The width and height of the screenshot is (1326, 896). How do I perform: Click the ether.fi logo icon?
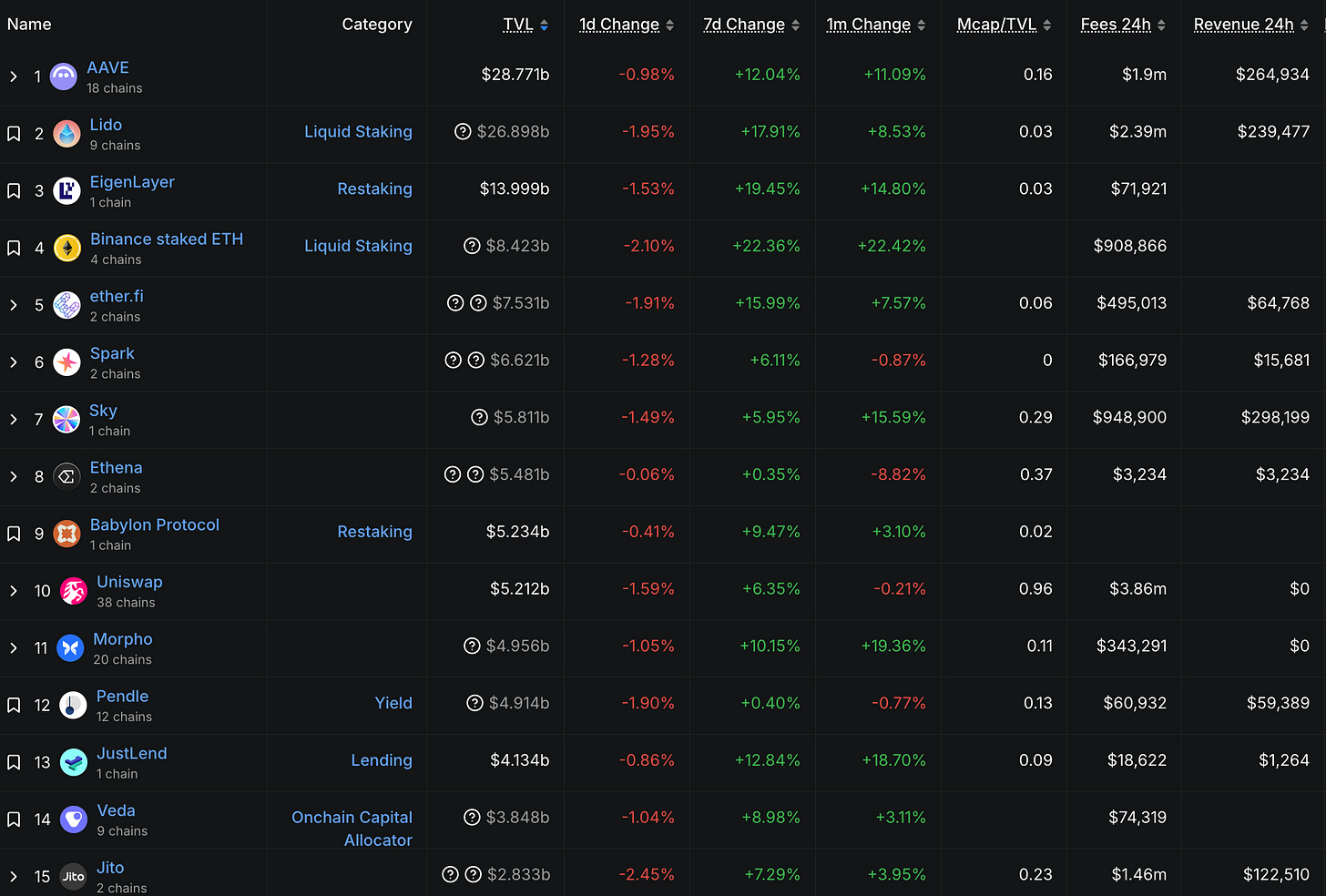pos(66,305)
